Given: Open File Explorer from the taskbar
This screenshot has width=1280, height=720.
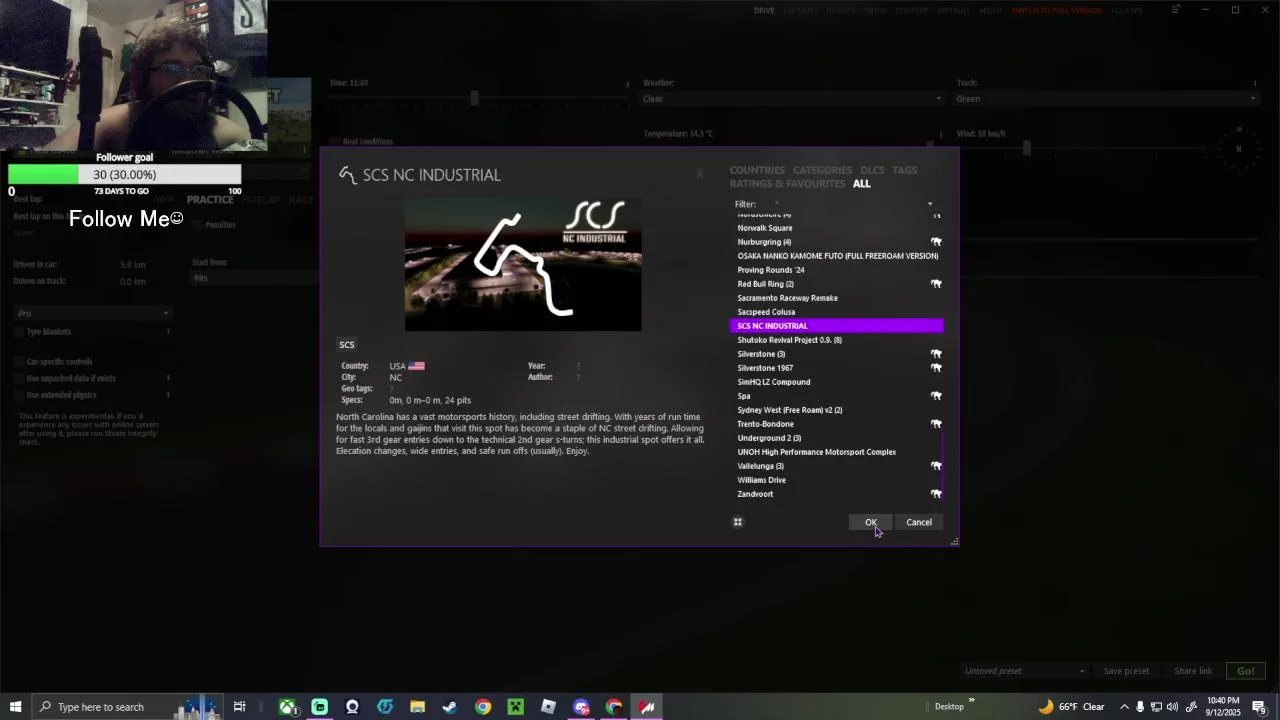Looking at the screenshot, I should tap(417, 707).
